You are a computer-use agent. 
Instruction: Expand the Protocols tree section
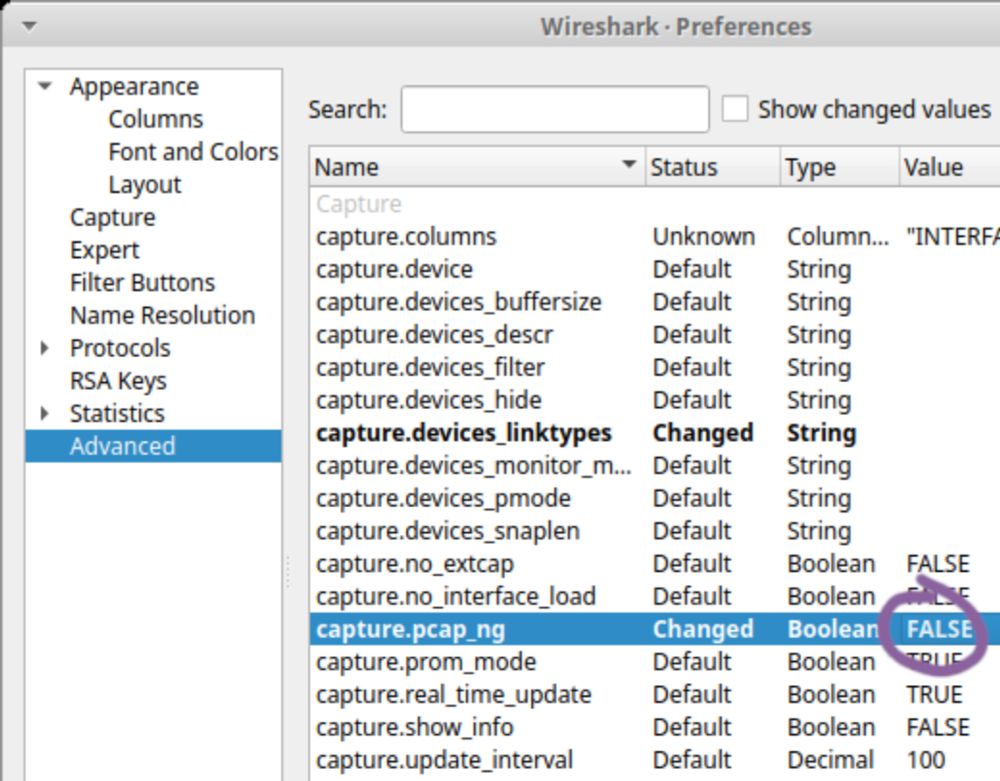click(45, 348)
